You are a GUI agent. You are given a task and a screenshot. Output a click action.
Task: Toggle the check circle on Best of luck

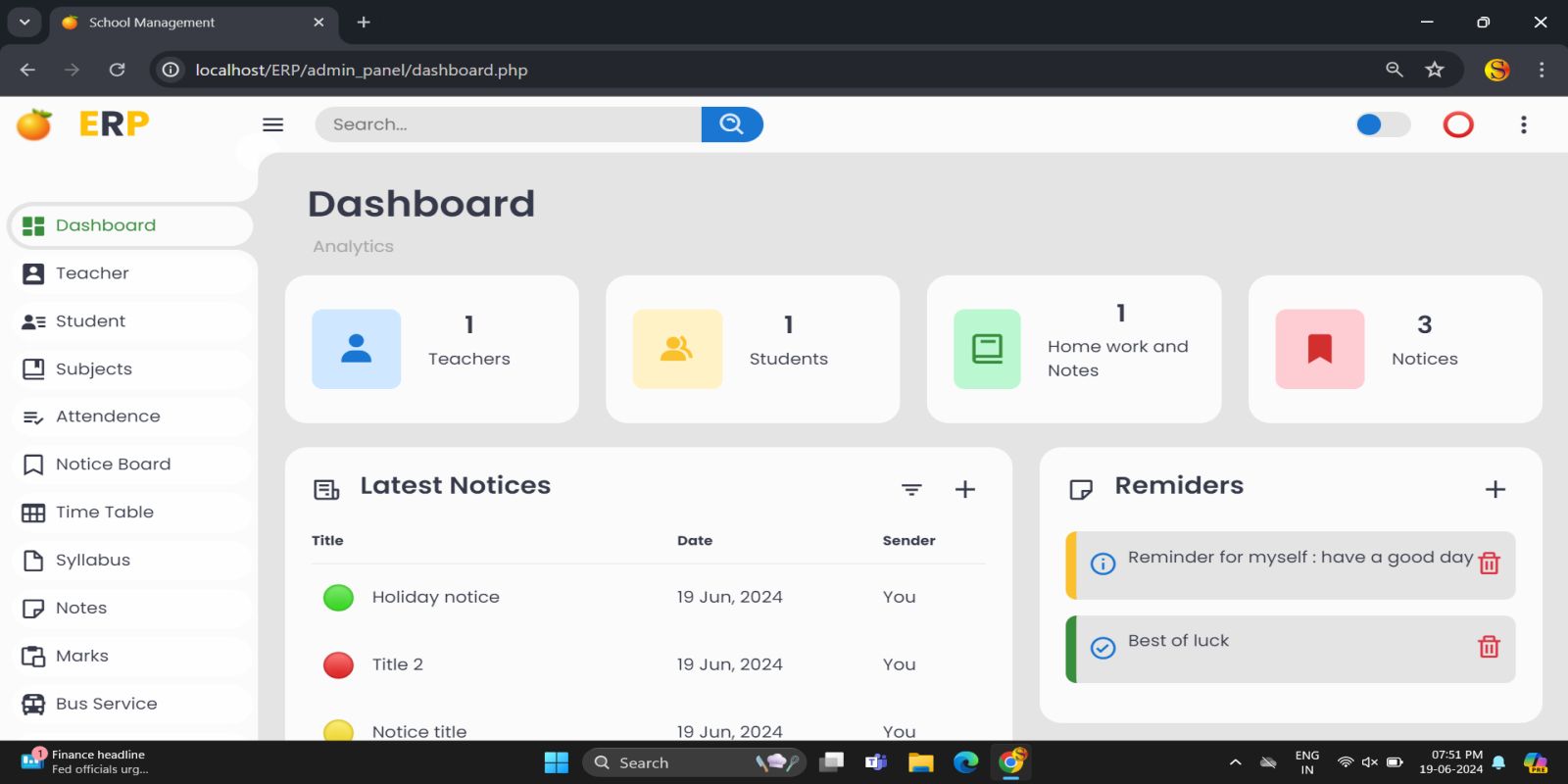(1103, 648)
